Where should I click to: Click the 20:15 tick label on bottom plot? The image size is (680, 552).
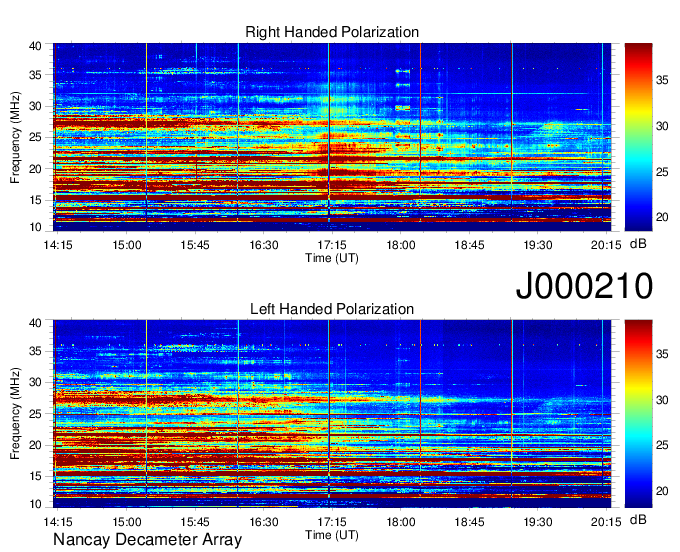coord(606,522)
